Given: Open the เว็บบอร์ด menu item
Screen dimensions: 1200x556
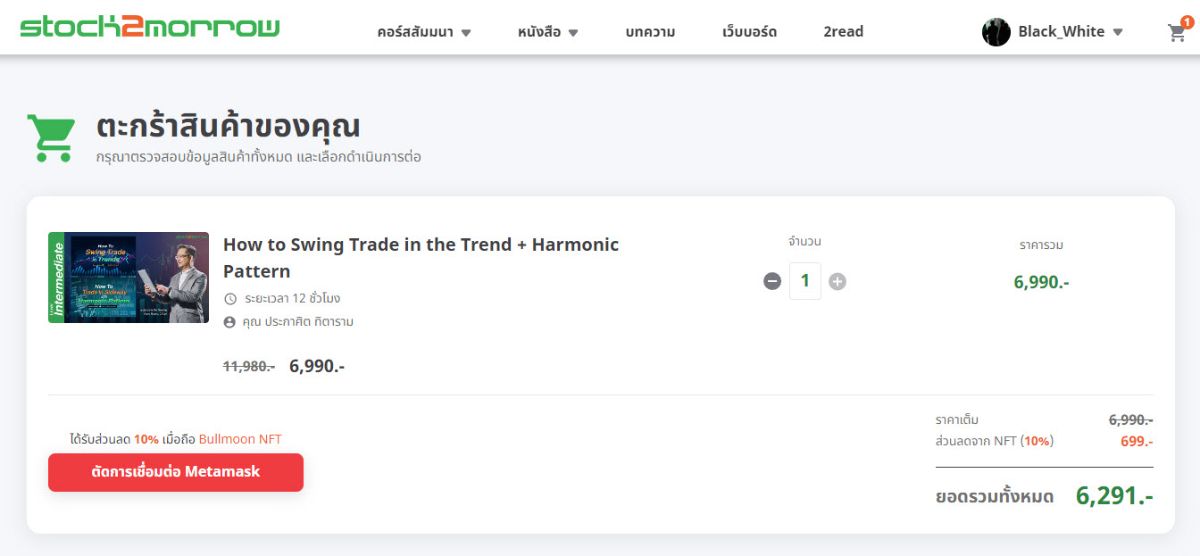Looking at the screenshot, I should 749,32.
